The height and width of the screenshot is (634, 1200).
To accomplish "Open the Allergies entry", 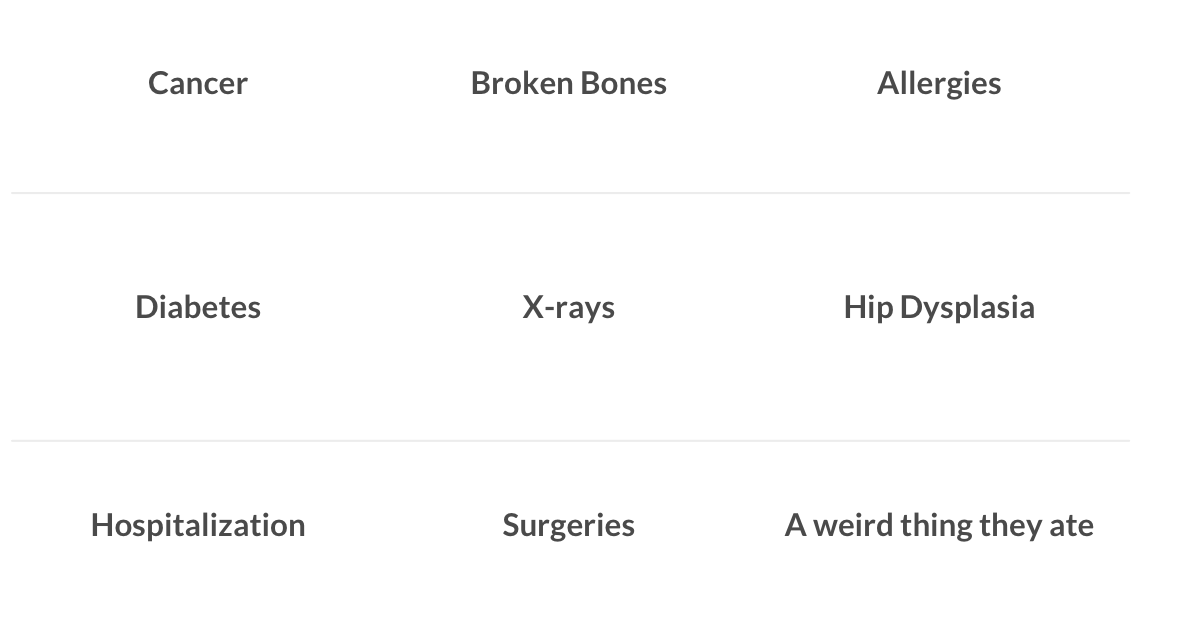I will pyautogui.click(x=939, y=84).
